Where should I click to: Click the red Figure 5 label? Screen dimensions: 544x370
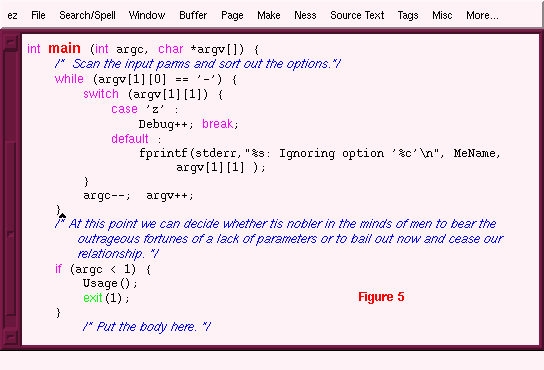pos(381,297)
